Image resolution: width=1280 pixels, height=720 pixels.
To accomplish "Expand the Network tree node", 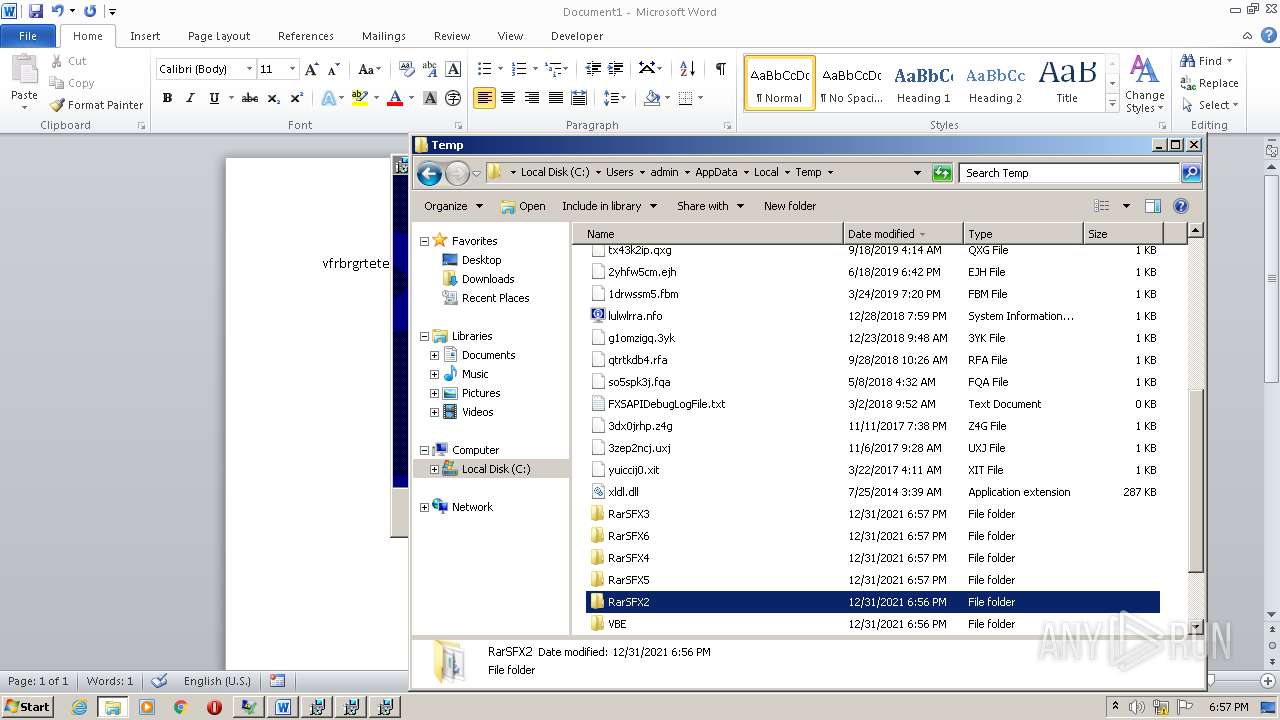I will tap(424, 507).
